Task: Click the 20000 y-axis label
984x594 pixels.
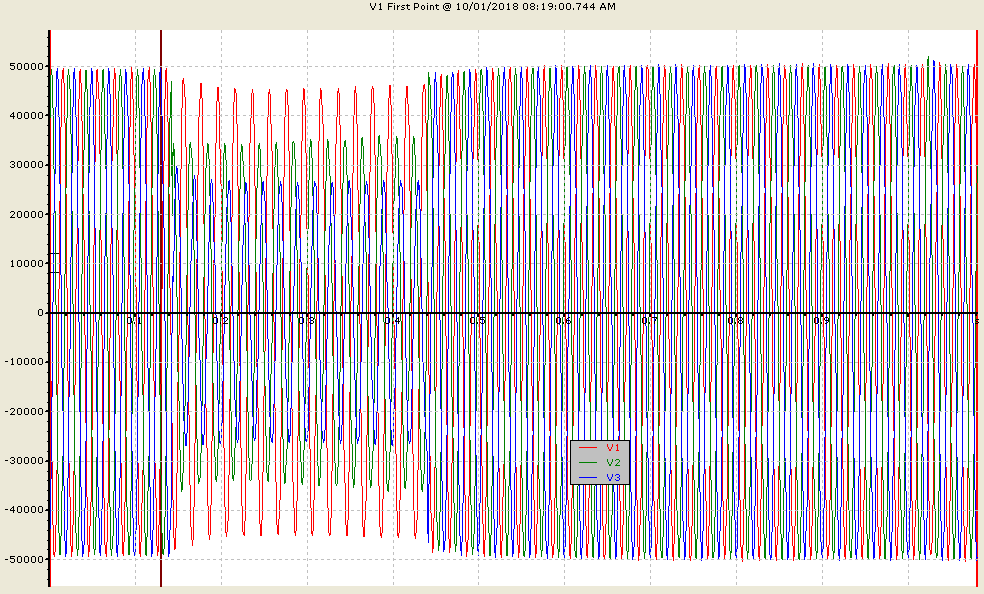Action: pyautogui.click(x=26, y=215)
